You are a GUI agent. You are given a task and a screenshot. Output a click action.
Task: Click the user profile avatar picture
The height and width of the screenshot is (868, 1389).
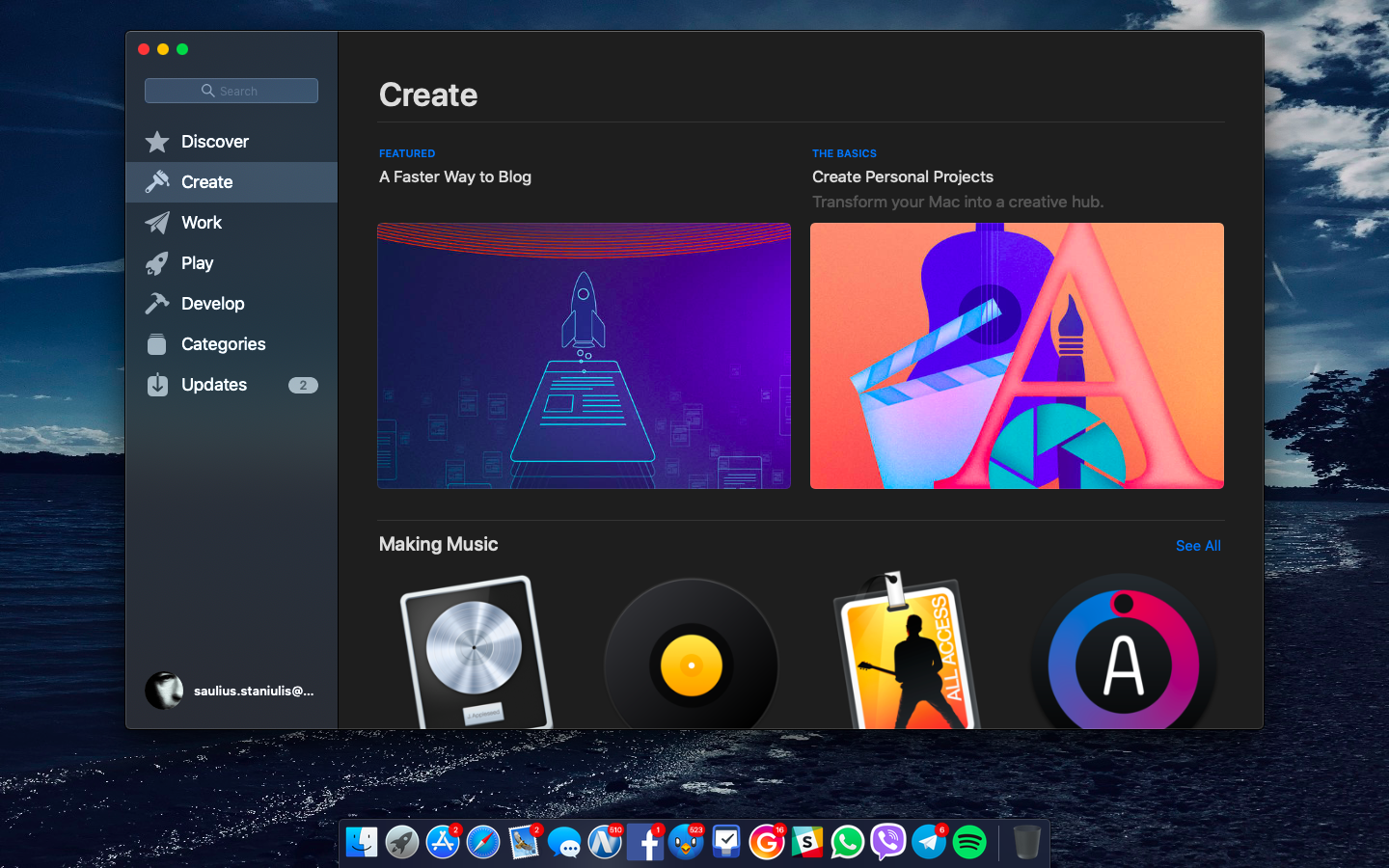click(x=164, y=691)
